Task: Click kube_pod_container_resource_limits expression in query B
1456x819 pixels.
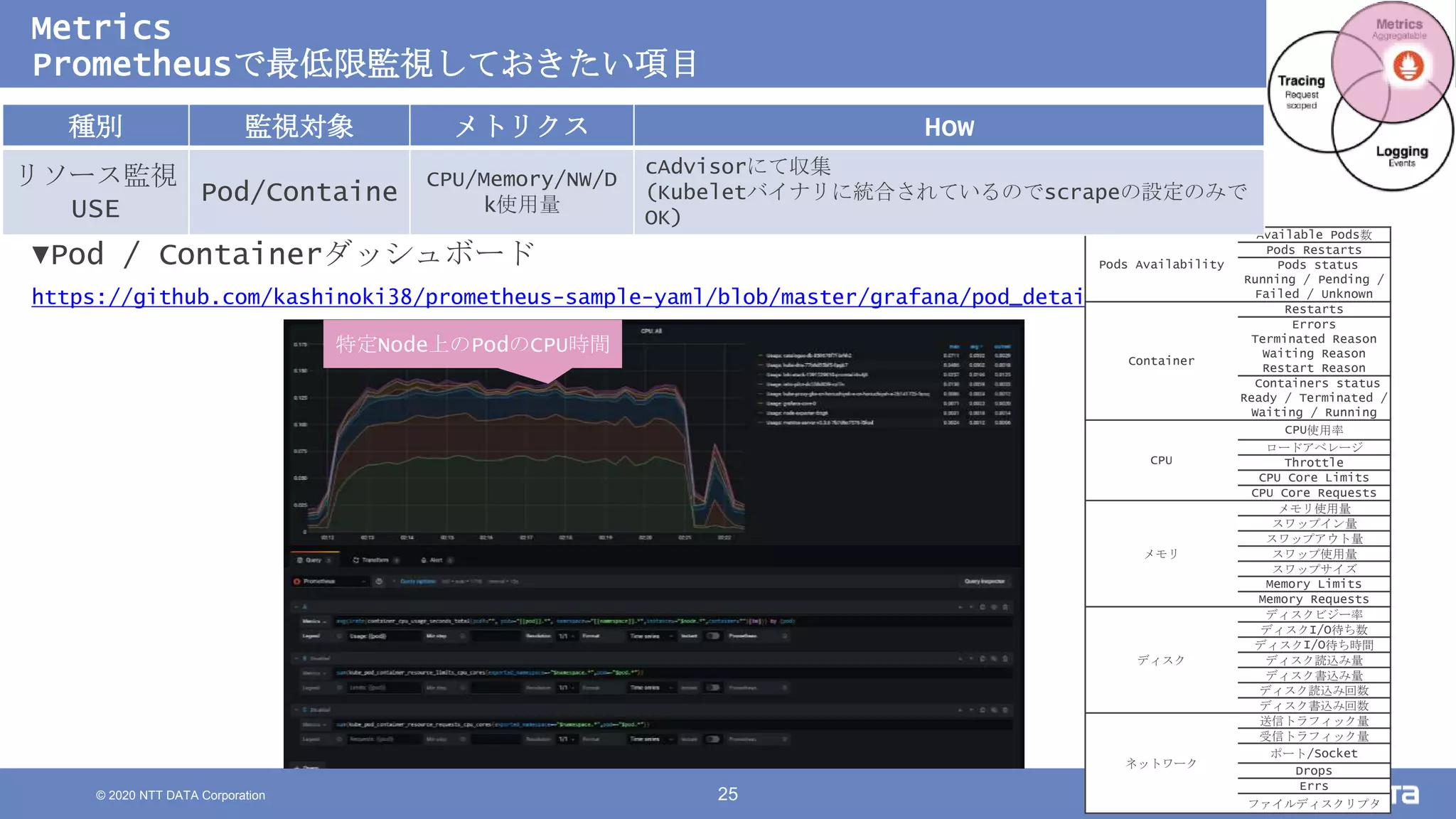Action: (x=490, y=673)
